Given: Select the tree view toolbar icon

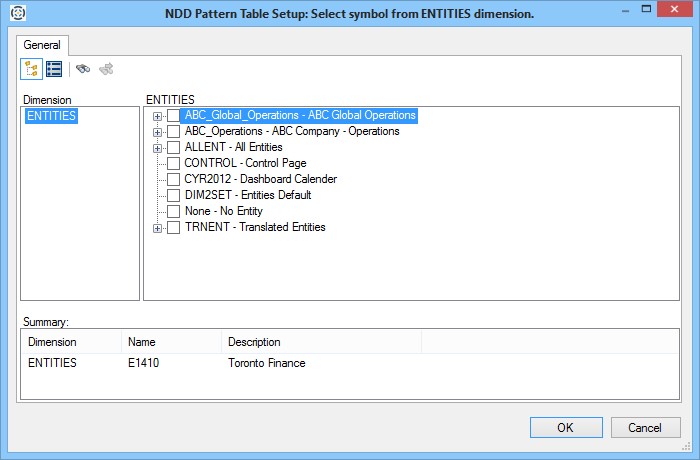Looking at the screenshot, I should pyautogui.click(x=32, y=69).
